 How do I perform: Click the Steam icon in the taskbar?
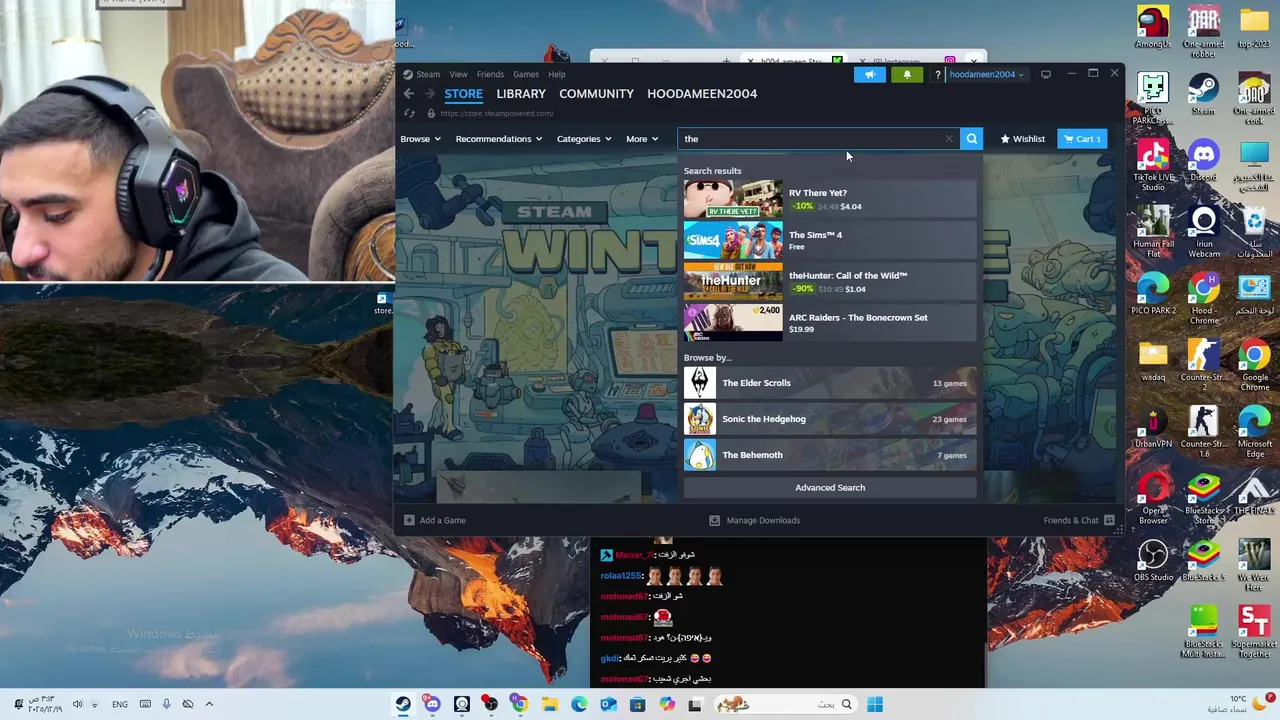pyautogui.click(x=402, y=704)
